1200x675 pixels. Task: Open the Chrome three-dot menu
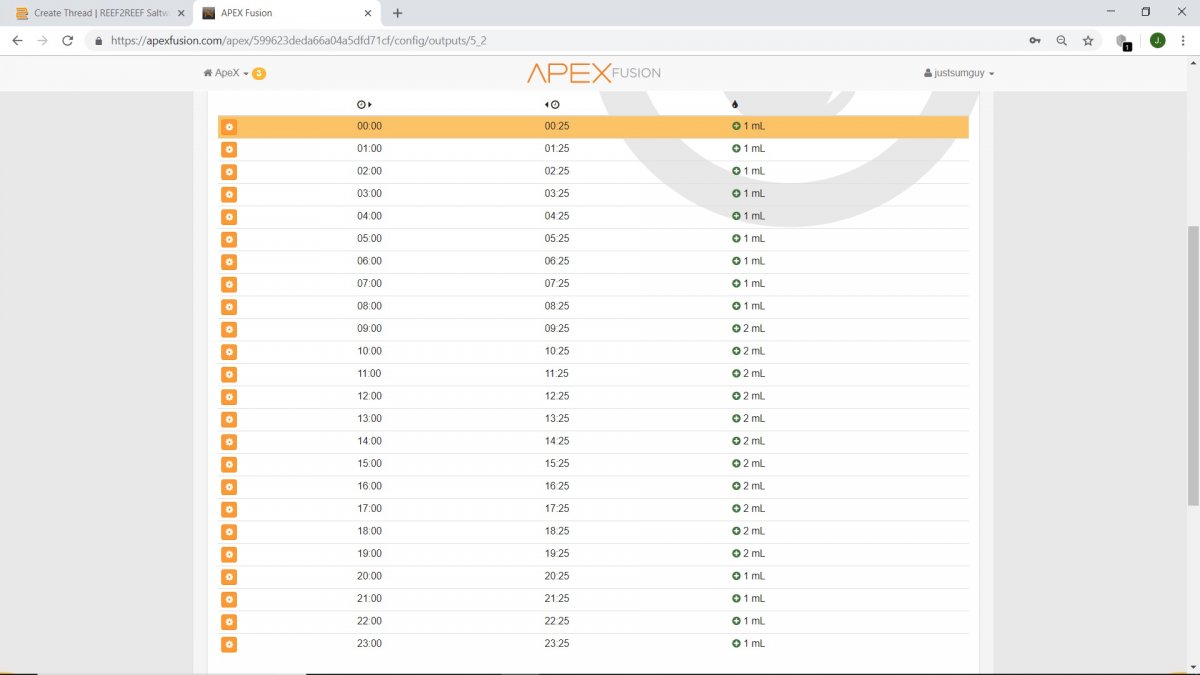(x=1183, y=41)
